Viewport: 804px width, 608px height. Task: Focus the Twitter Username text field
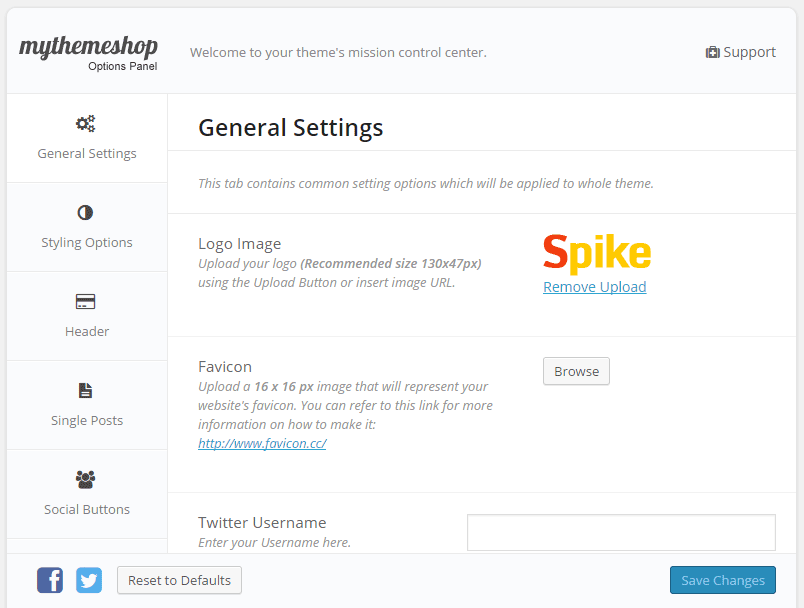click(x=621, y=532)
